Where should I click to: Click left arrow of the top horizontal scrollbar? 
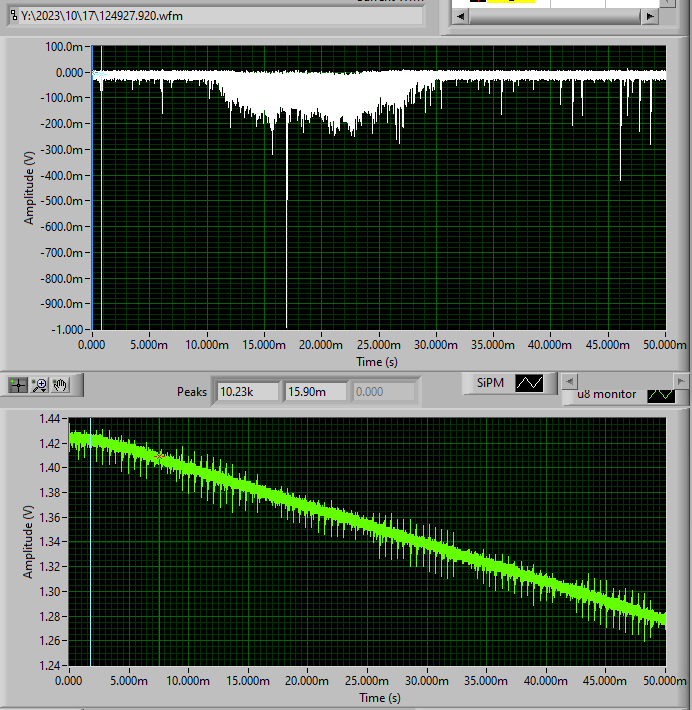461,17
